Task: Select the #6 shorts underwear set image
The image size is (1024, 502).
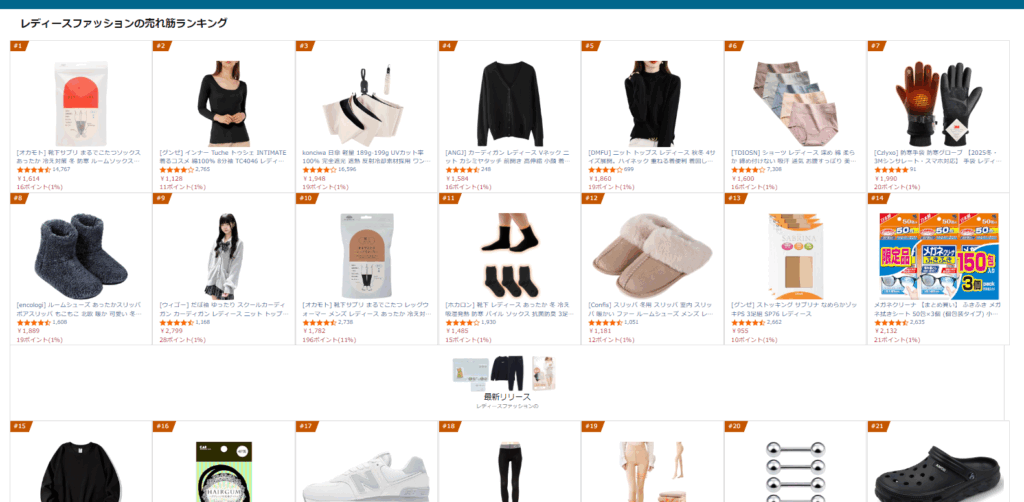Action: 795,104
